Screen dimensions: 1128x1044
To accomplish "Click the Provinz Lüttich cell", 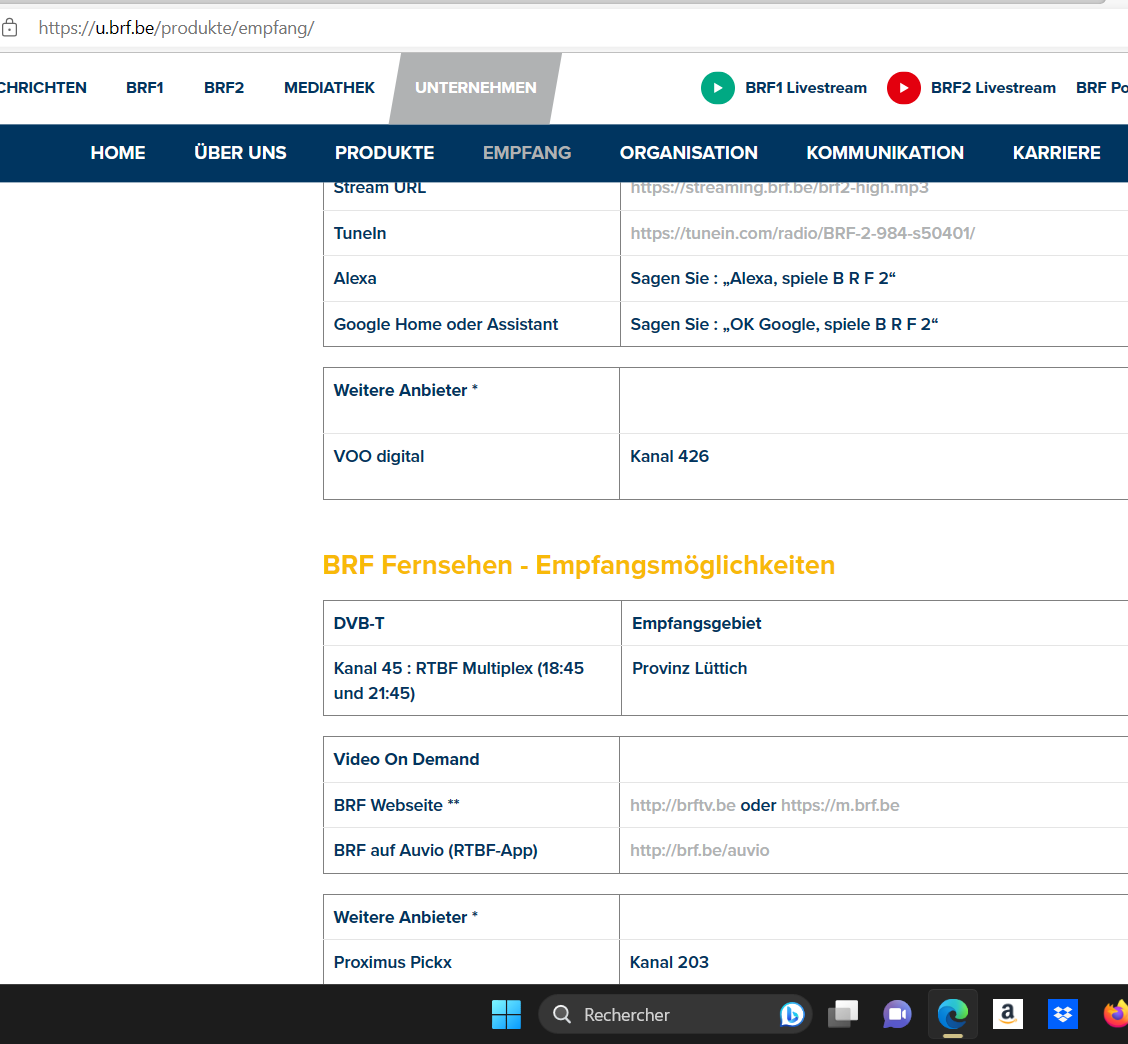I will click(874, 681).
